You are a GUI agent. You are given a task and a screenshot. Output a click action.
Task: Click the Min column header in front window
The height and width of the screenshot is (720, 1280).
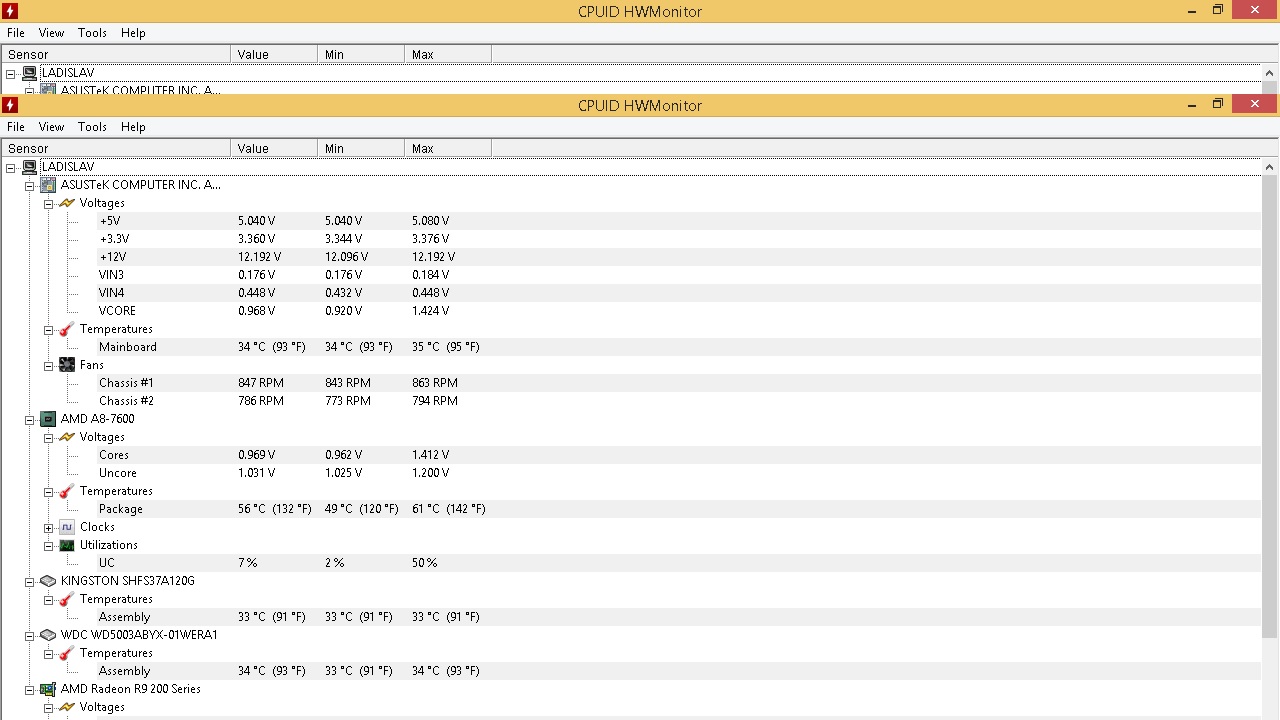click(361, 148)
